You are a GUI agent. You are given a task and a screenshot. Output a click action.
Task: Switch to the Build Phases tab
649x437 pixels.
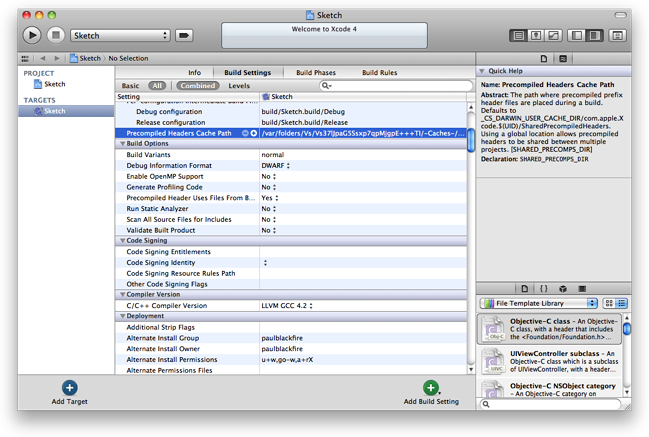coord(316,72)
